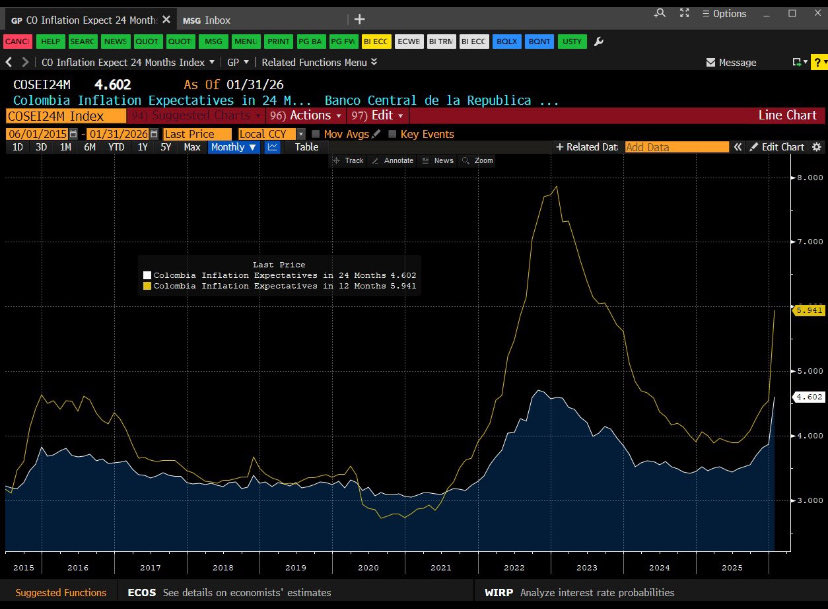Close the CO Inflation Expect tab

[x=166, y=20]
